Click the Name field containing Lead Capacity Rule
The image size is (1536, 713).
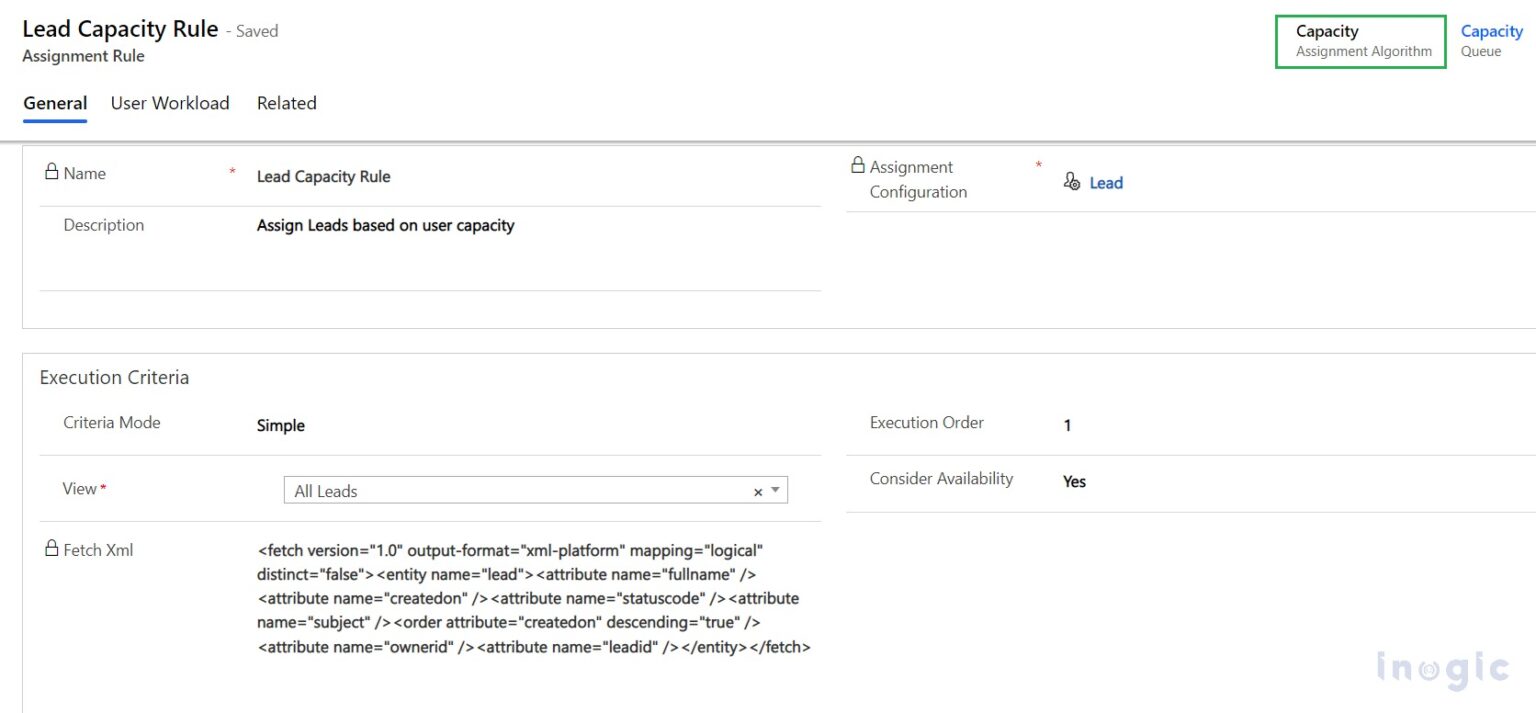[324, 176]
